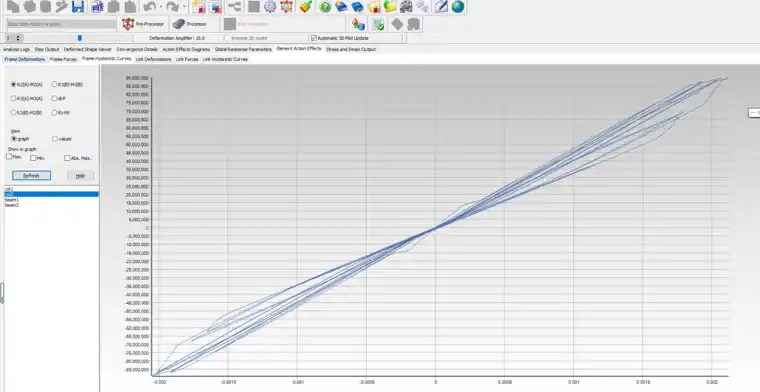Enable the Max. show-in-graph checkbox

point(9,157)
